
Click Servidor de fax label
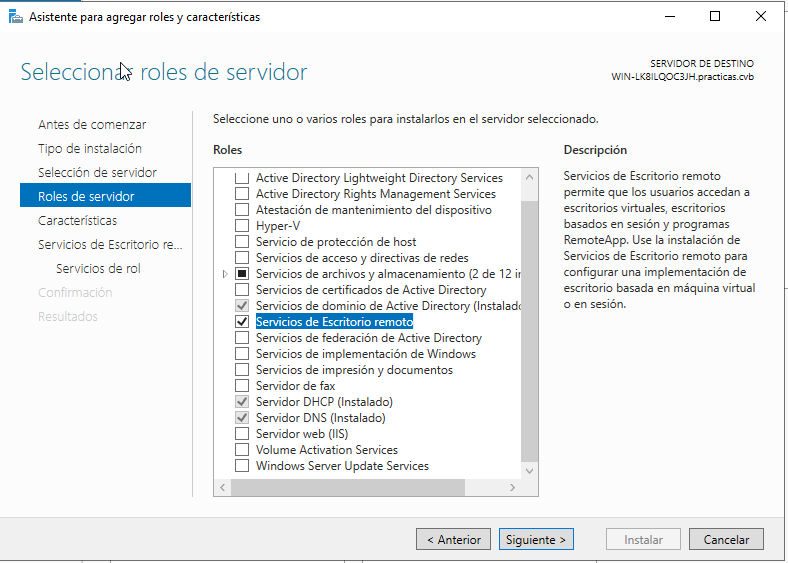296,386
